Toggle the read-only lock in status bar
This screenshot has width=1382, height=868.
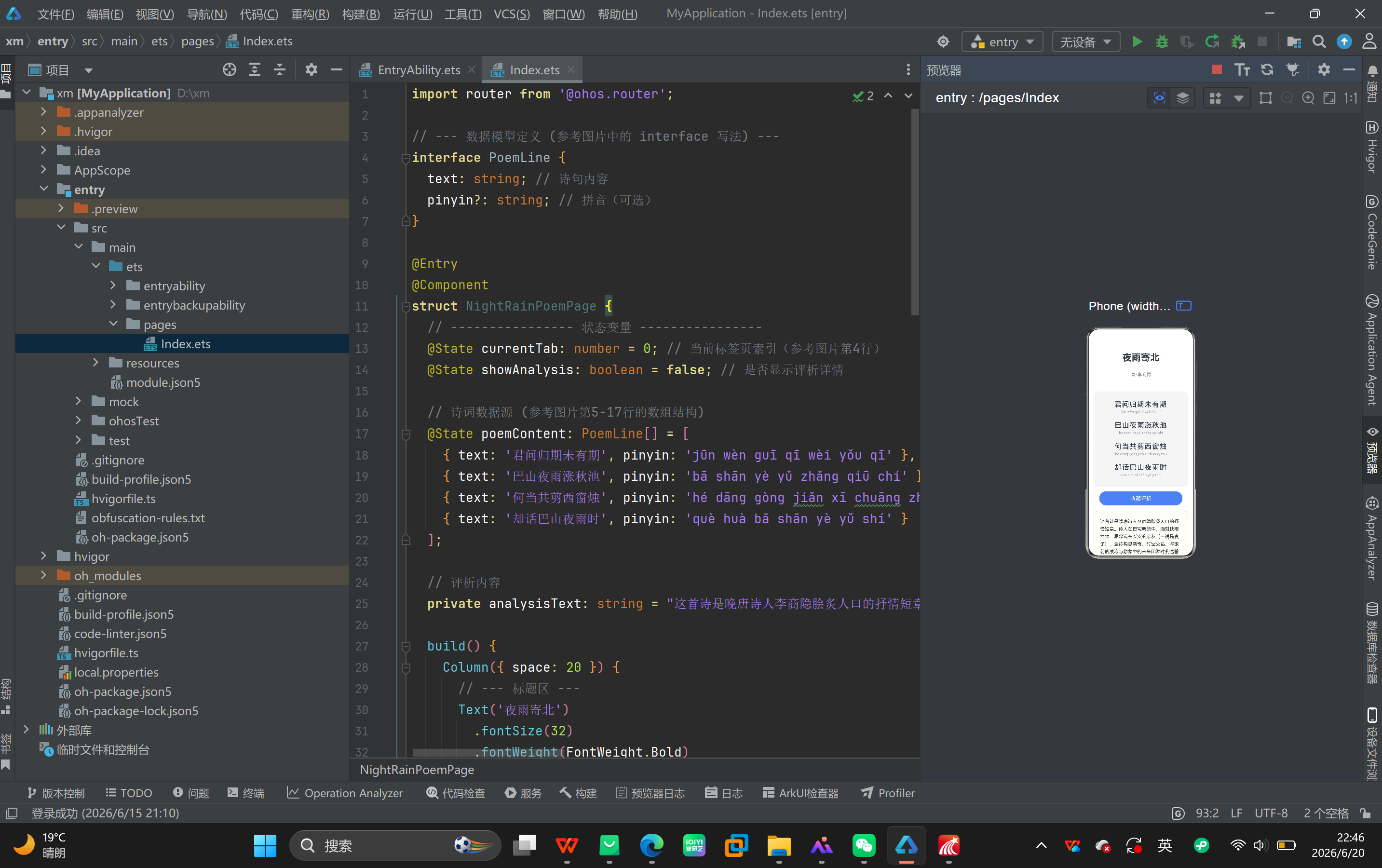(x=1365, y=813)
